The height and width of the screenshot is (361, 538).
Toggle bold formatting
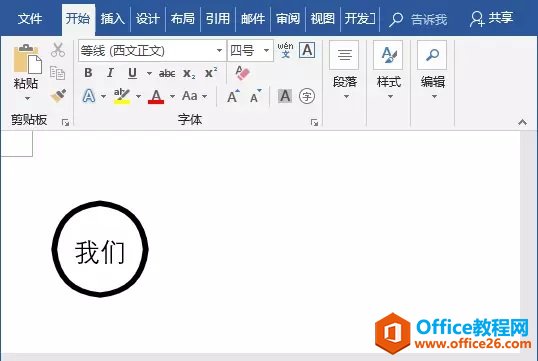88,73
